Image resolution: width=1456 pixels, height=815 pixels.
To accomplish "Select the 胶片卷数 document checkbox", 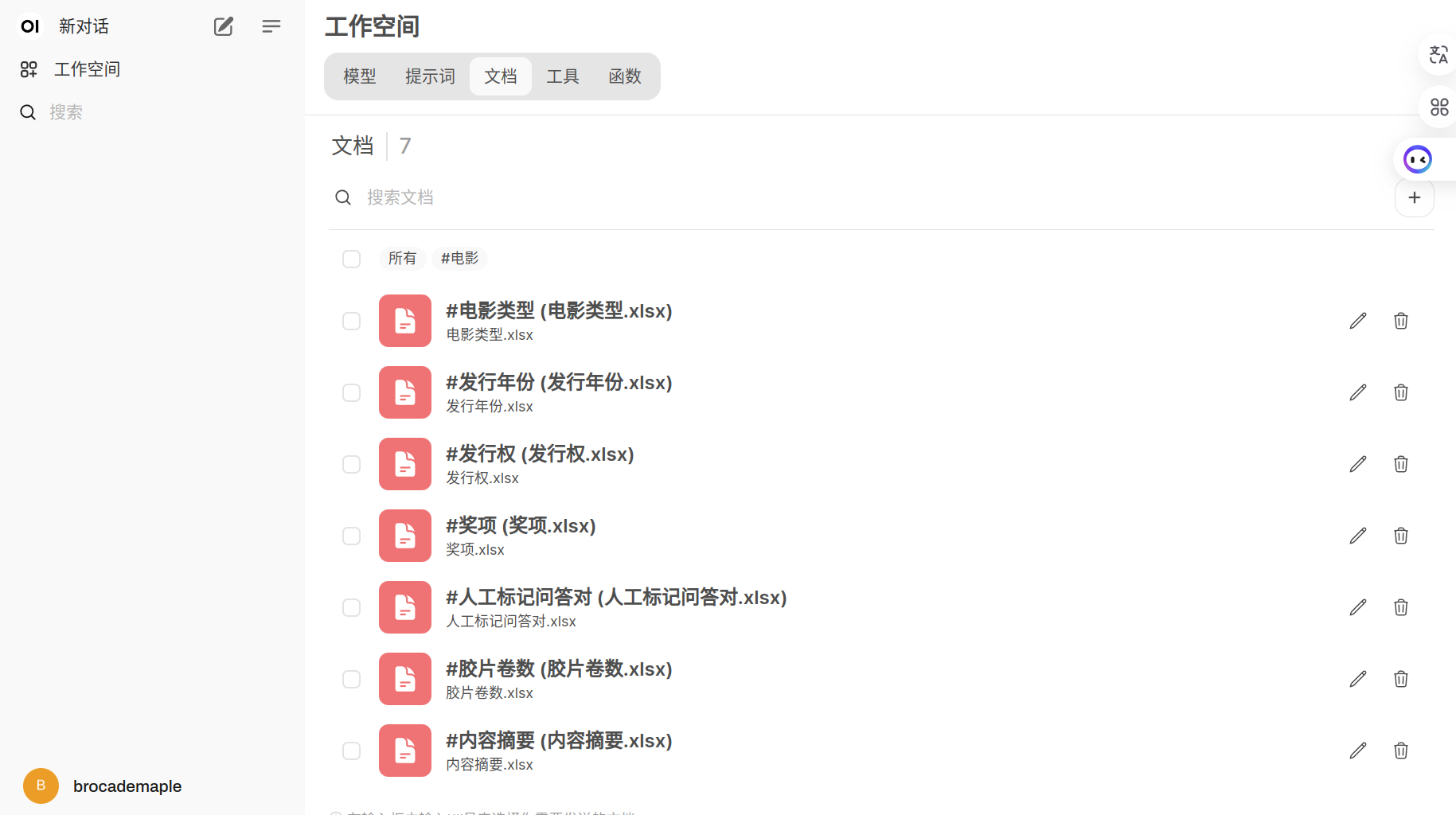I will [351, 679].
